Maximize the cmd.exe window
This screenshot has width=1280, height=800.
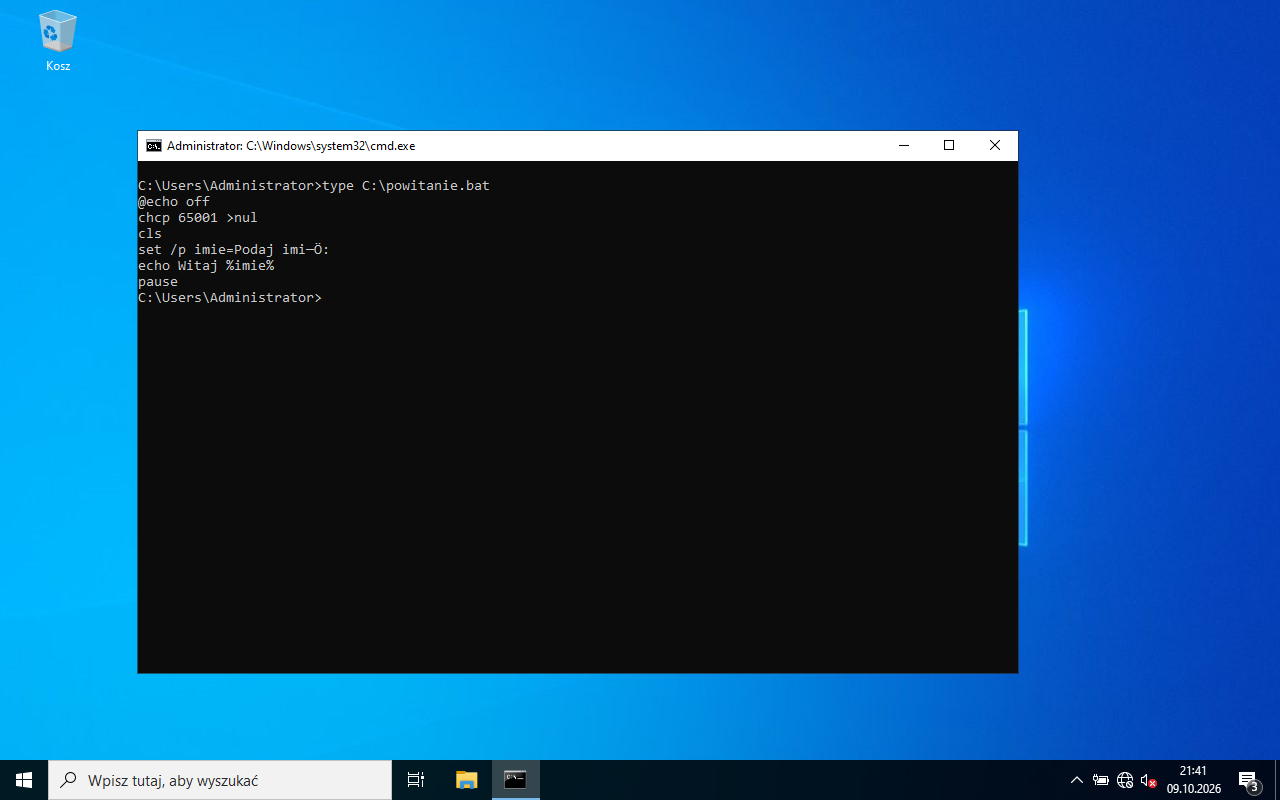pos(949,146)
